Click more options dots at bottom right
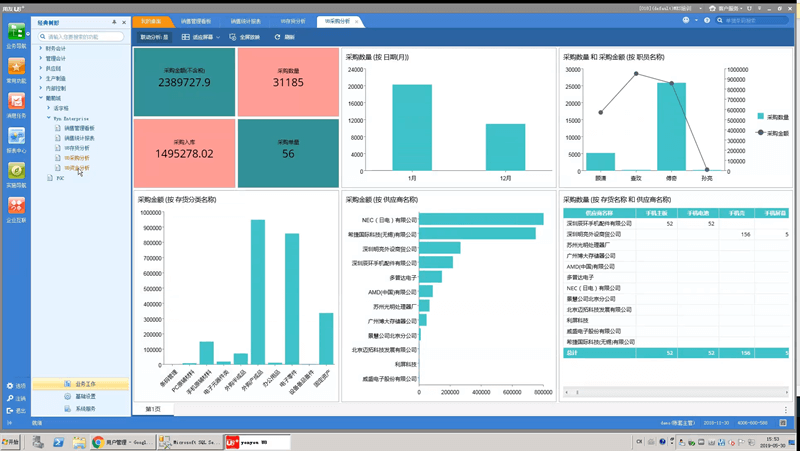Image resolution: width=800 pixels, height=451 pixels. [x=786, y=409]
